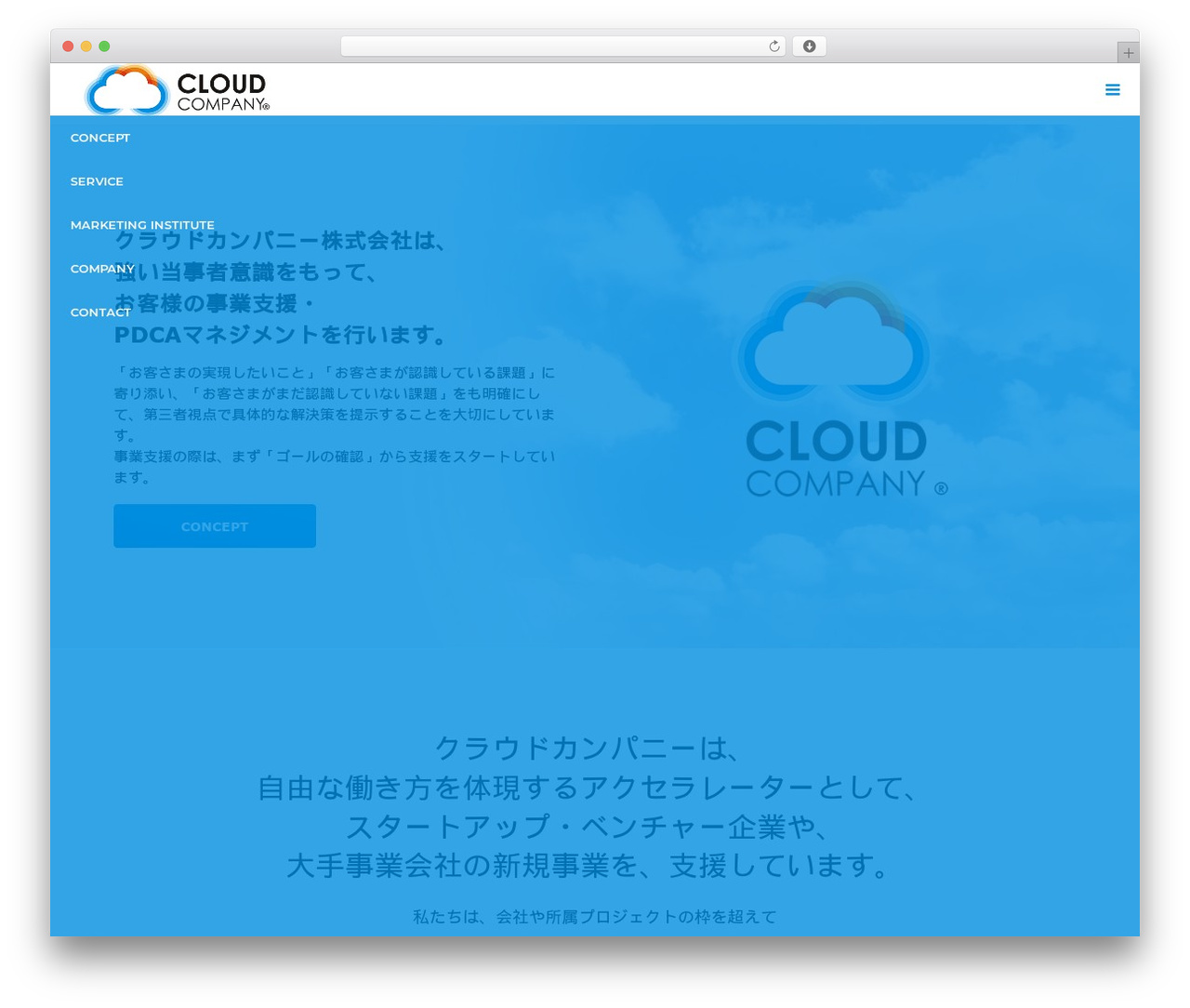Screen dimensions: 1190x1008
Task: Open the SERVICE menu item
Action: (x=97, y=181)
